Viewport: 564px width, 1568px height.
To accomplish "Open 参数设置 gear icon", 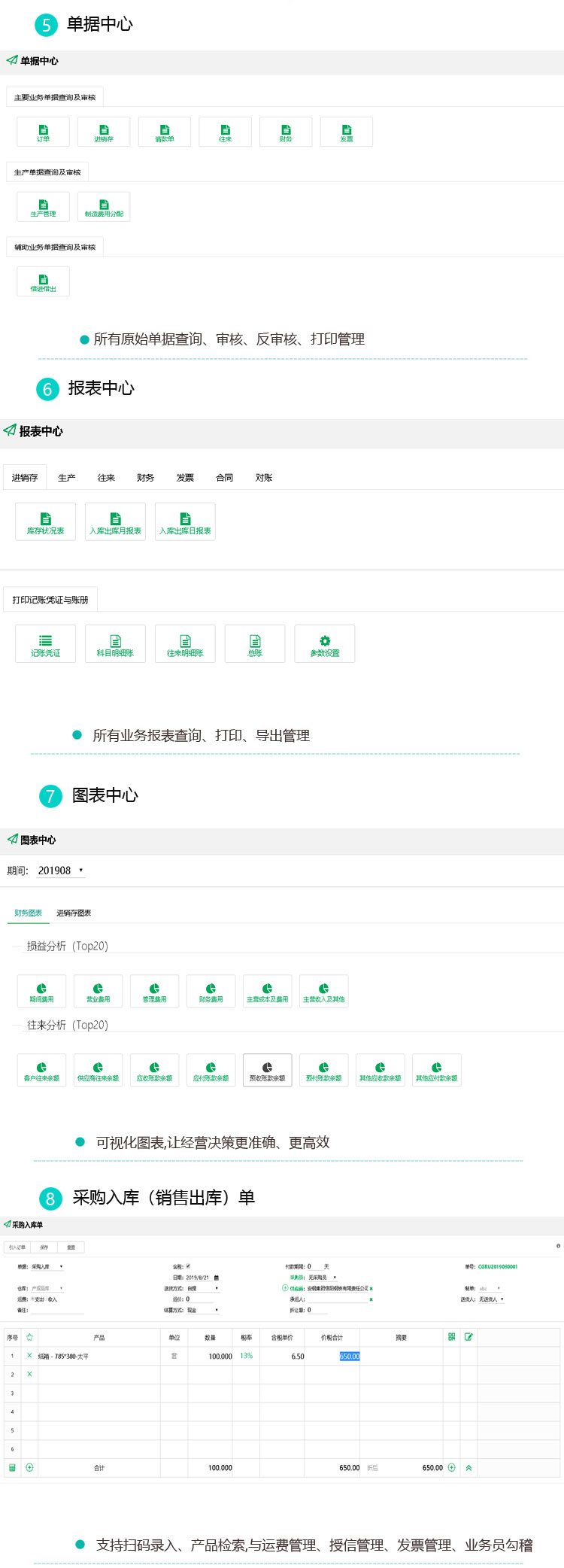I will tap(325, 644).
